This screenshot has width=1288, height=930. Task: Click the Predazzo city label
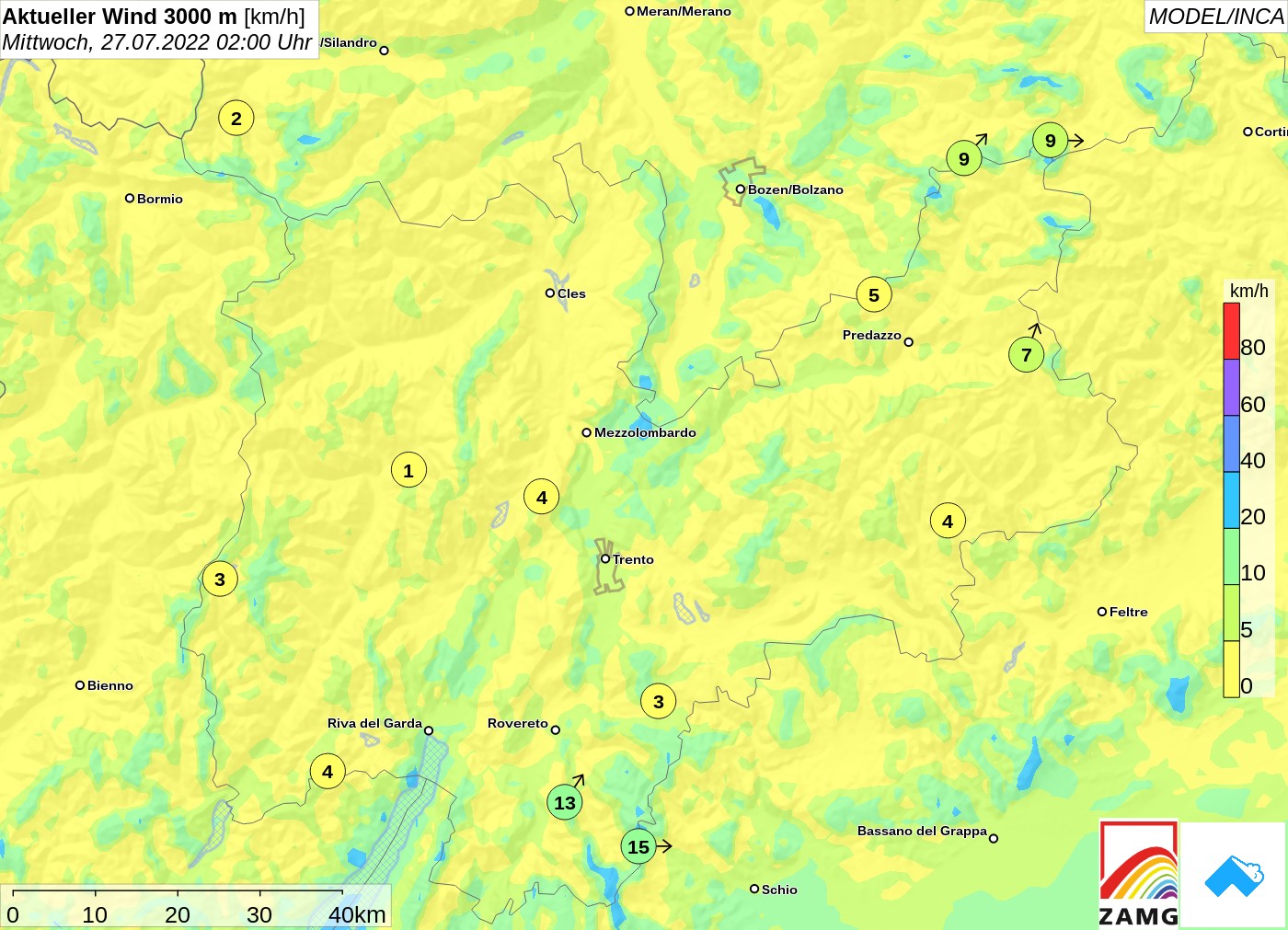872,335
